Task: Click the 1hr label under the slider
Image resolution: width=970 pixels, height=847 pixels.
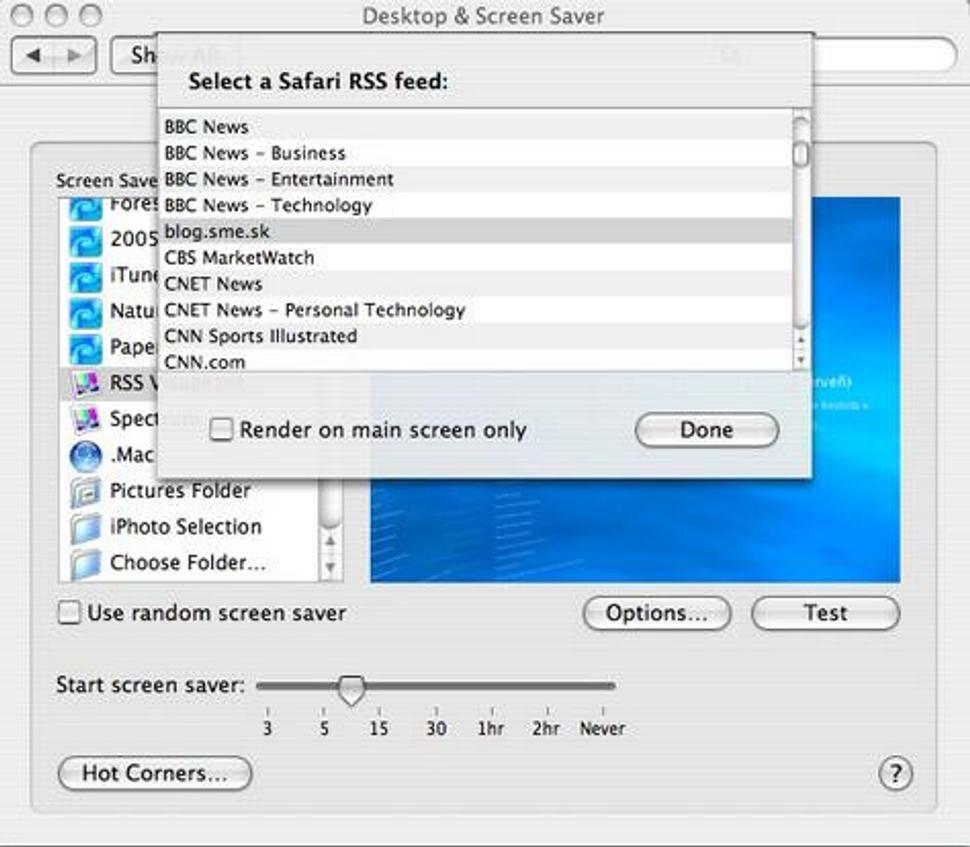Action: pyautogui.click(x=491, y=728)
